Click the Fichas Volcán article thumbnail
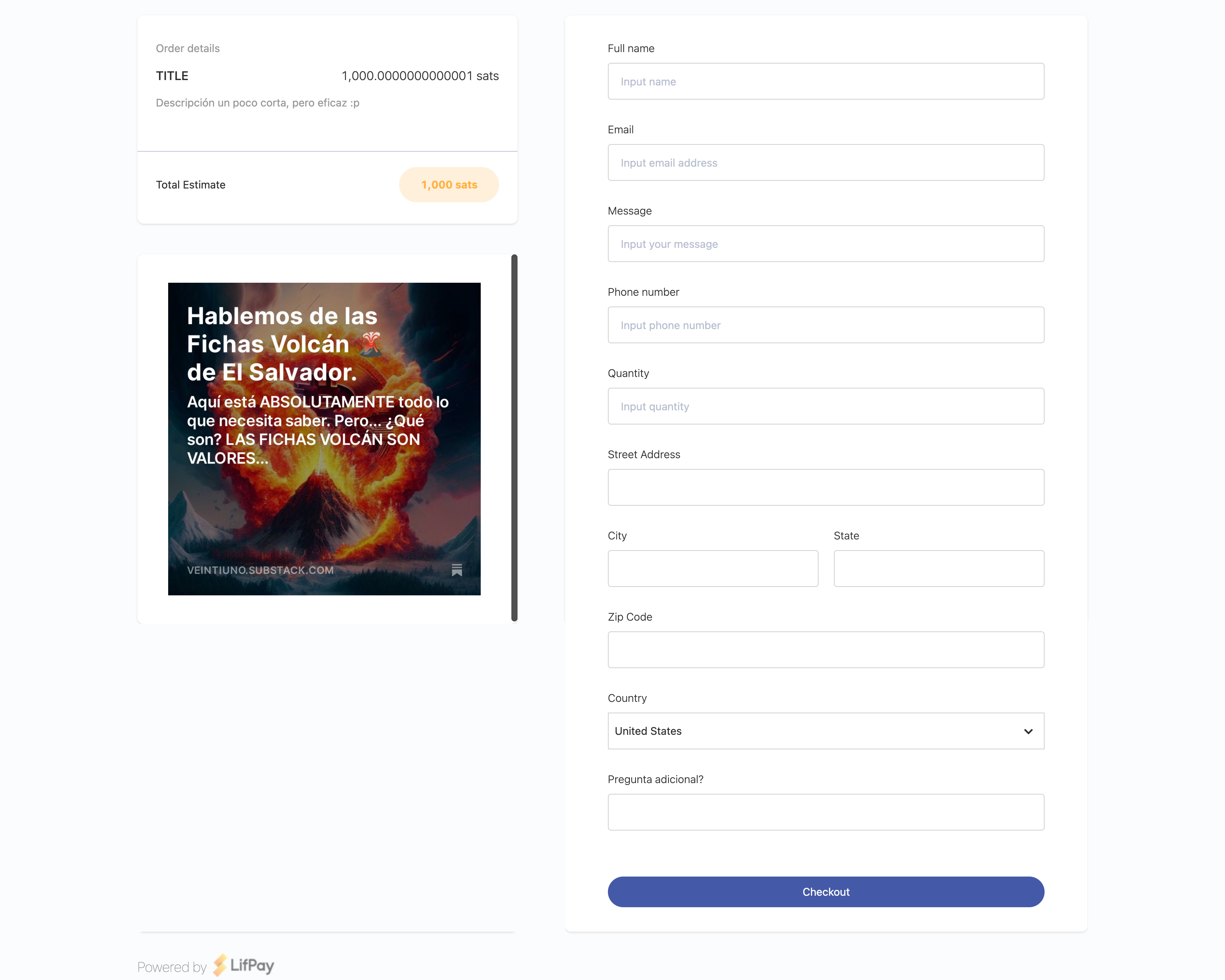Image resolution: width=1225 pixels, height=980 pixels. (x=324, y=439)
